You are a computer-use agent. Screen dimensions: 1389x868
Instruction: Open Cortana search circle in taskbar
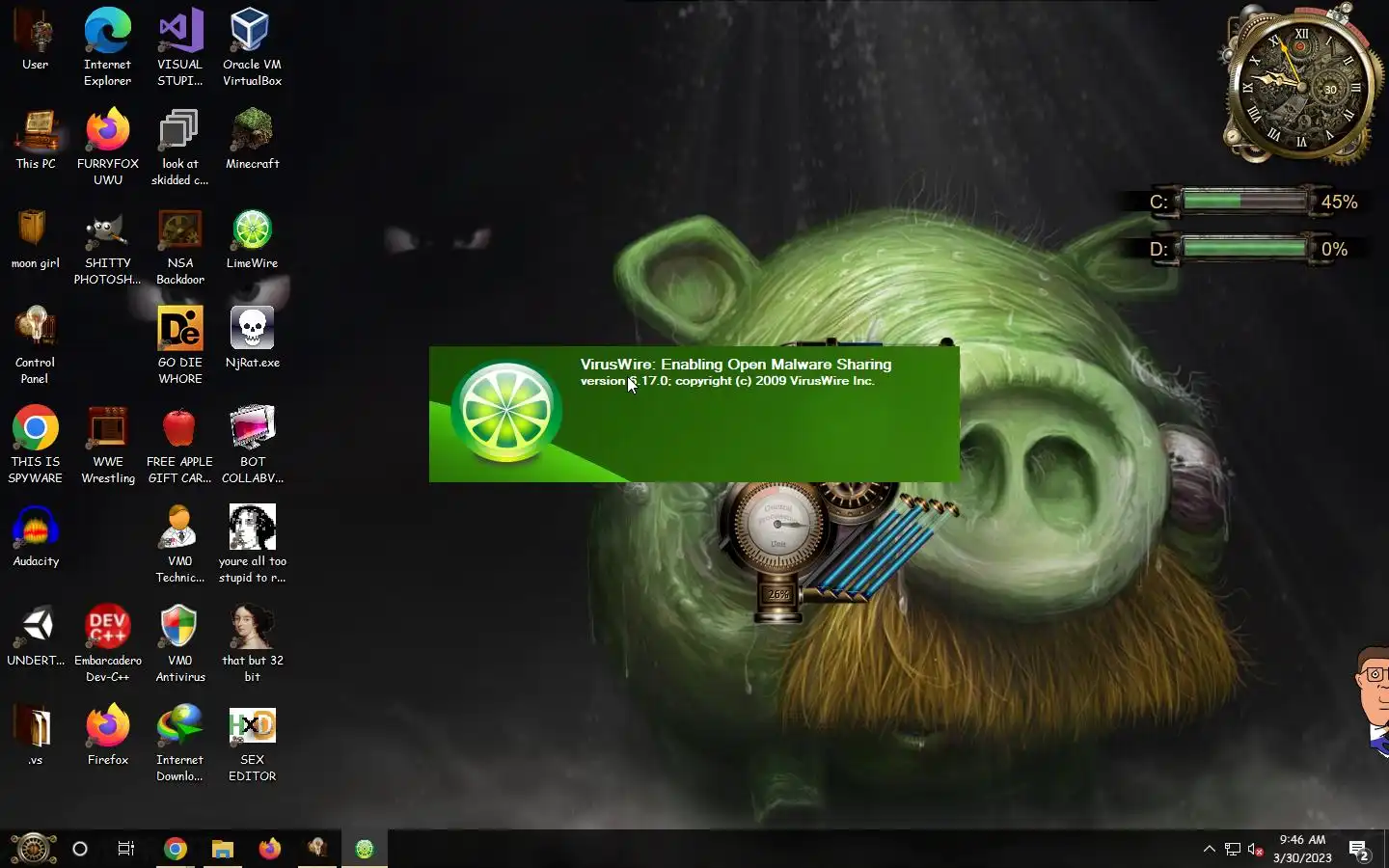click(x=80, y=849)
